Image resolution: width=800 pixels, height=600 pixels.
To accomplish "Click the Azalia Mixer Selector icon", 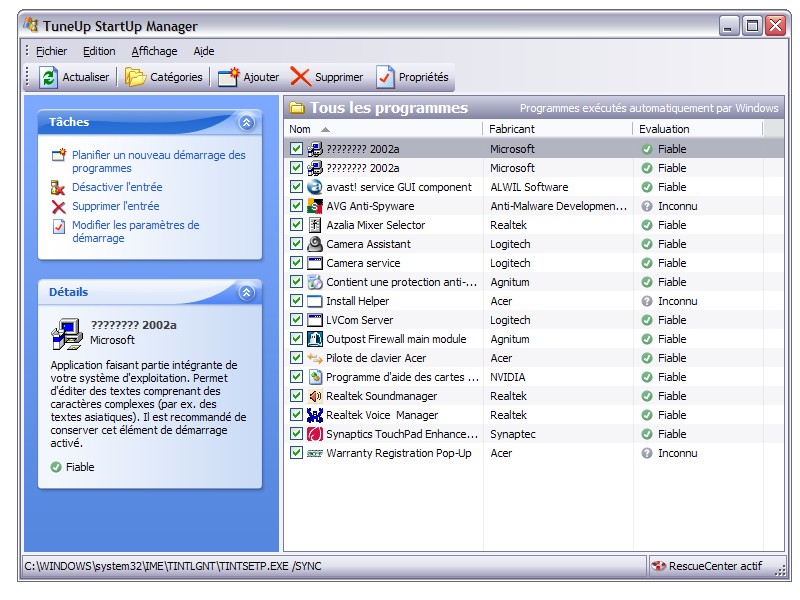I will 315,225.
